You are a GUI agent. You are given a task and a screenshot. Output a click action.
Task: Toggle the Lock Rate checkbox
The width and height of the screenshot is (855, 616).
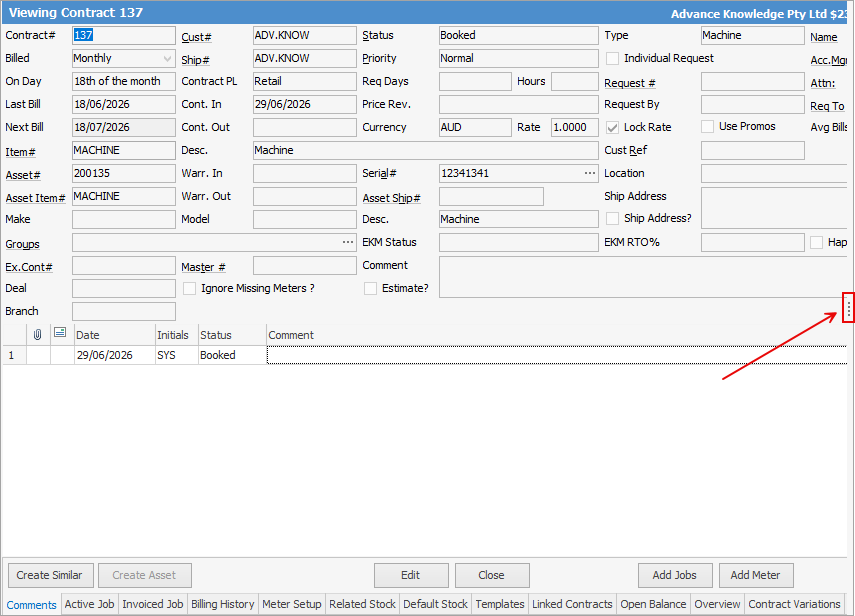(x=612, y=128)
